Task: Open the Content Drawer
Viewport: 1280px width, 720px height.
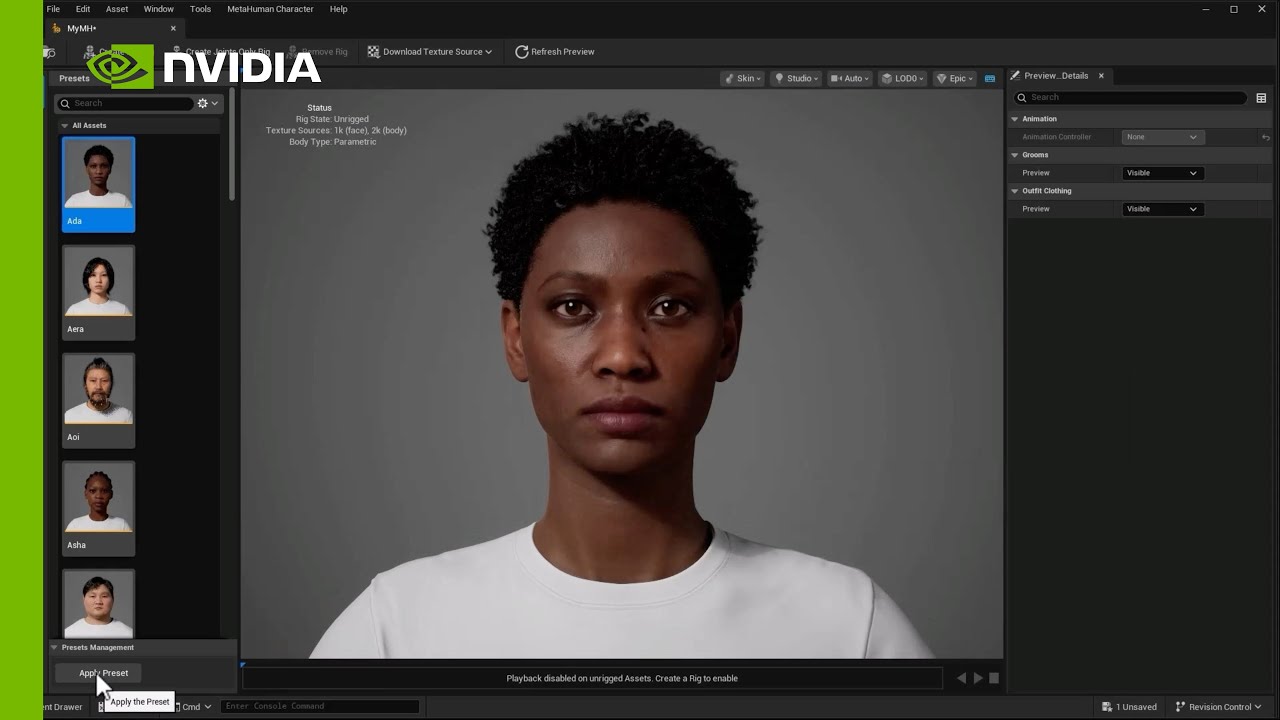Action: pyautogui.click(x=64, y=707)
